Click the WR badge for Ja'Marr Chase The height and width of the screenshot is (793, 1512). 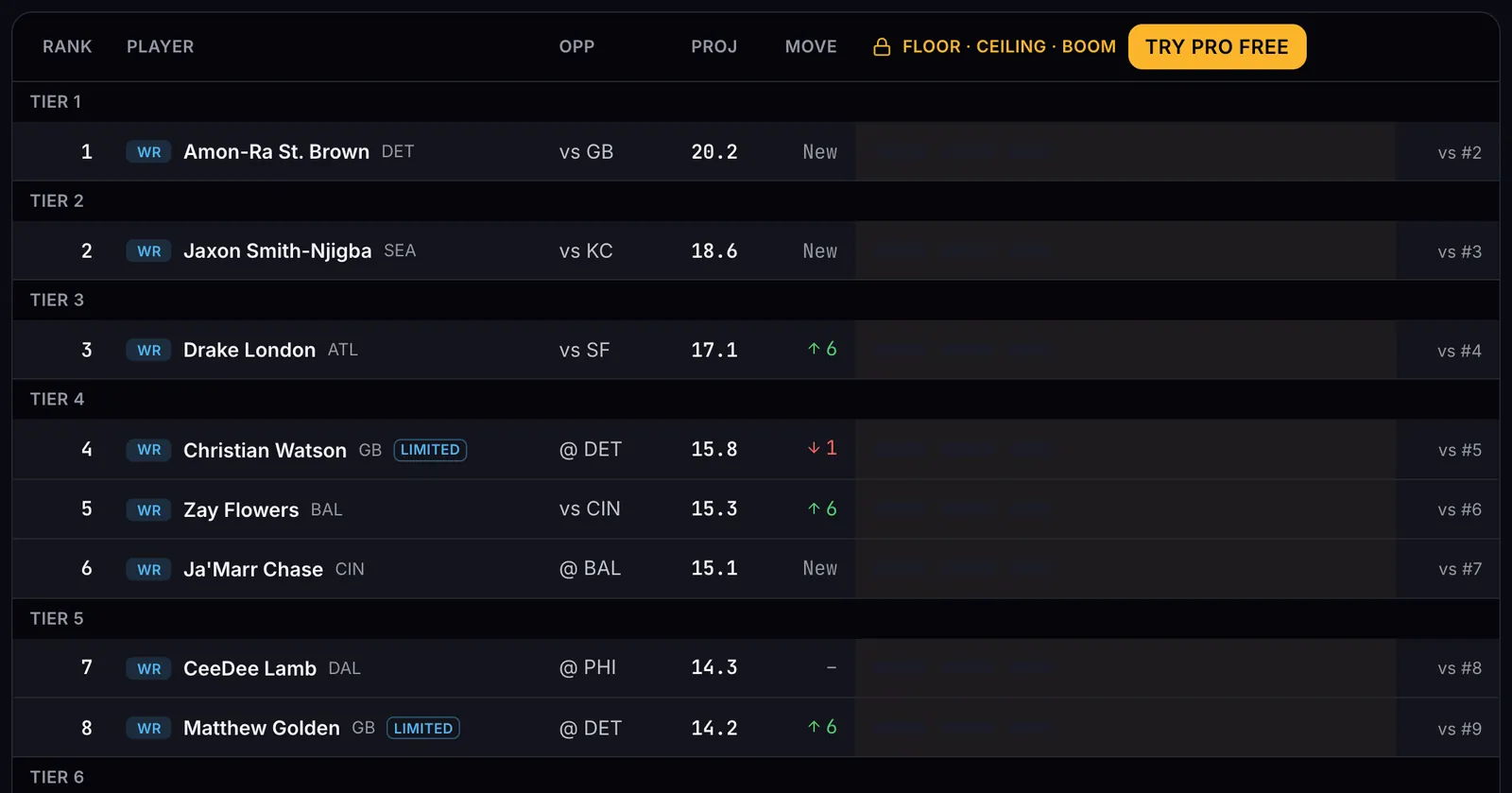[148, 570]
